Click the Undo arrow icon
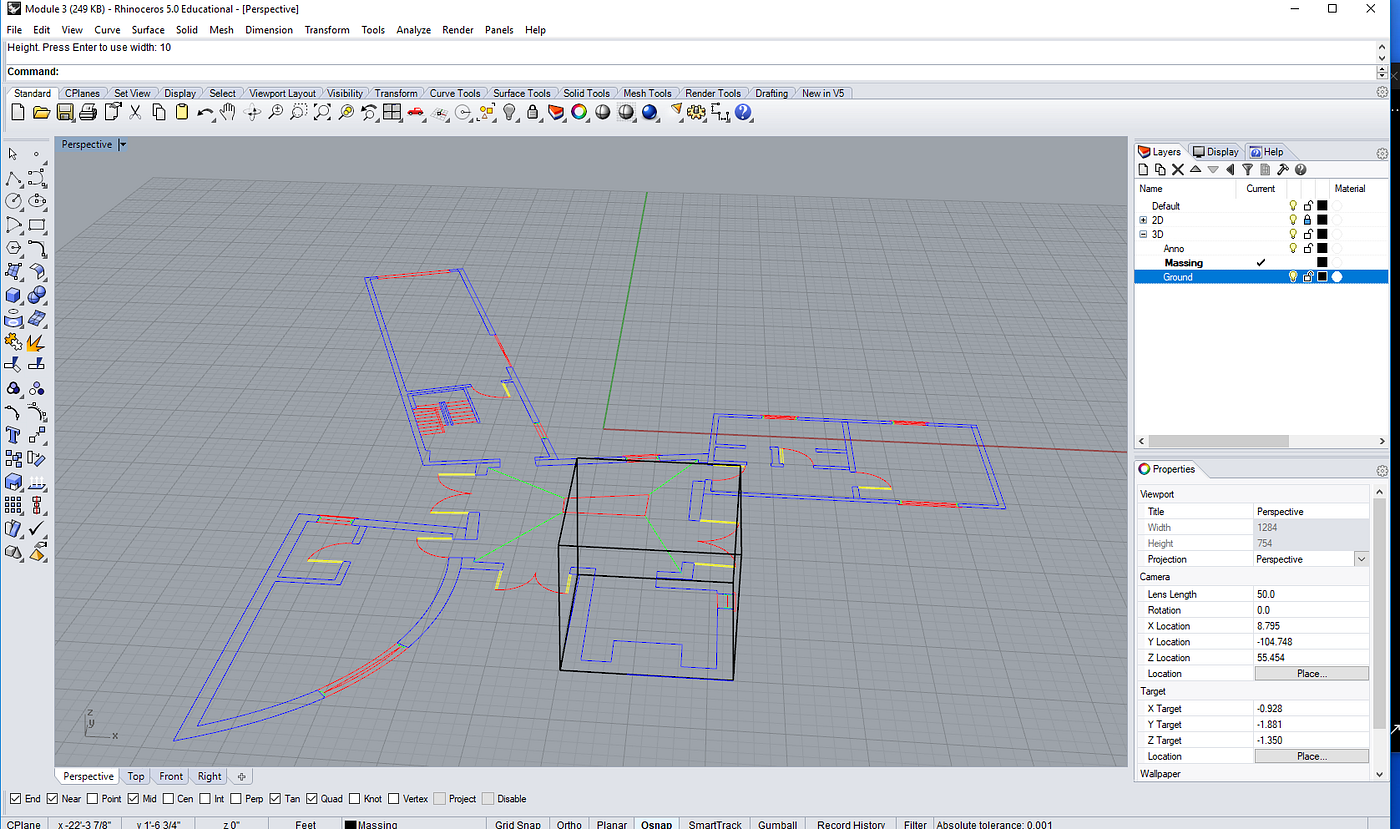The image size is (1400, 829). click(x=205, y=113)
